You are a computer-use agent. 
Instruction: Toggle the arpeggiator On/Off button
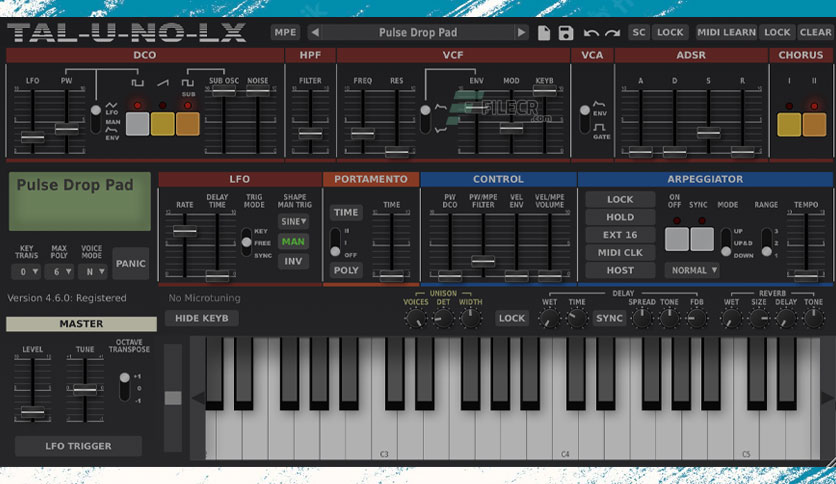tap(677, 239)
